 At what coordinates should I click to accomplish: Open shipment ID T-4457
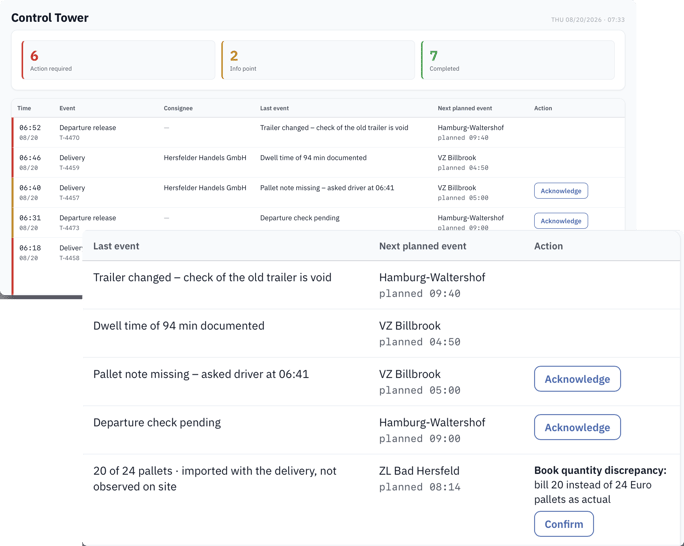point(69,198)
